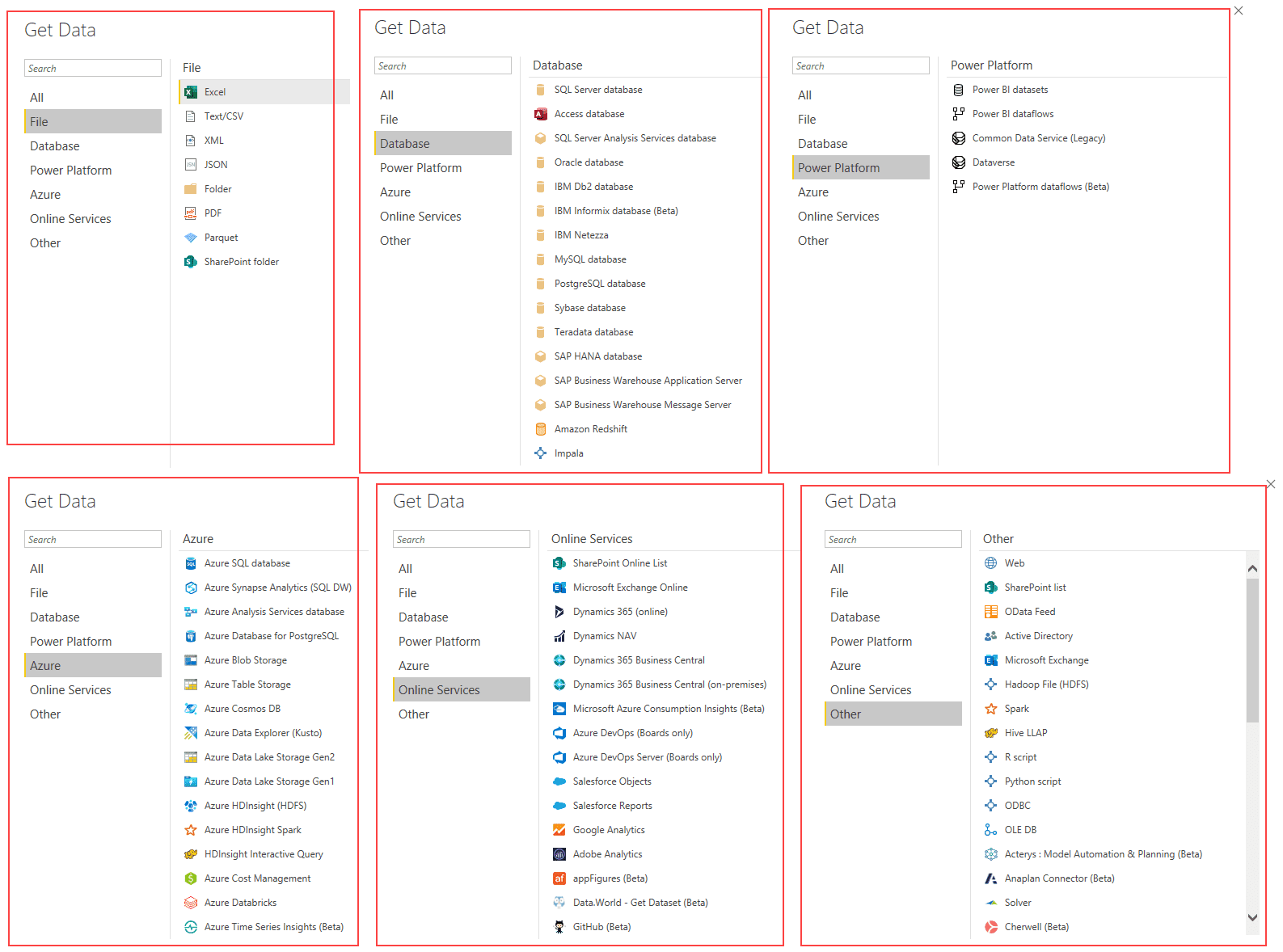The image size is (1283, 952).
Task: Select the selected File category in File dialog
Action: 93,121
